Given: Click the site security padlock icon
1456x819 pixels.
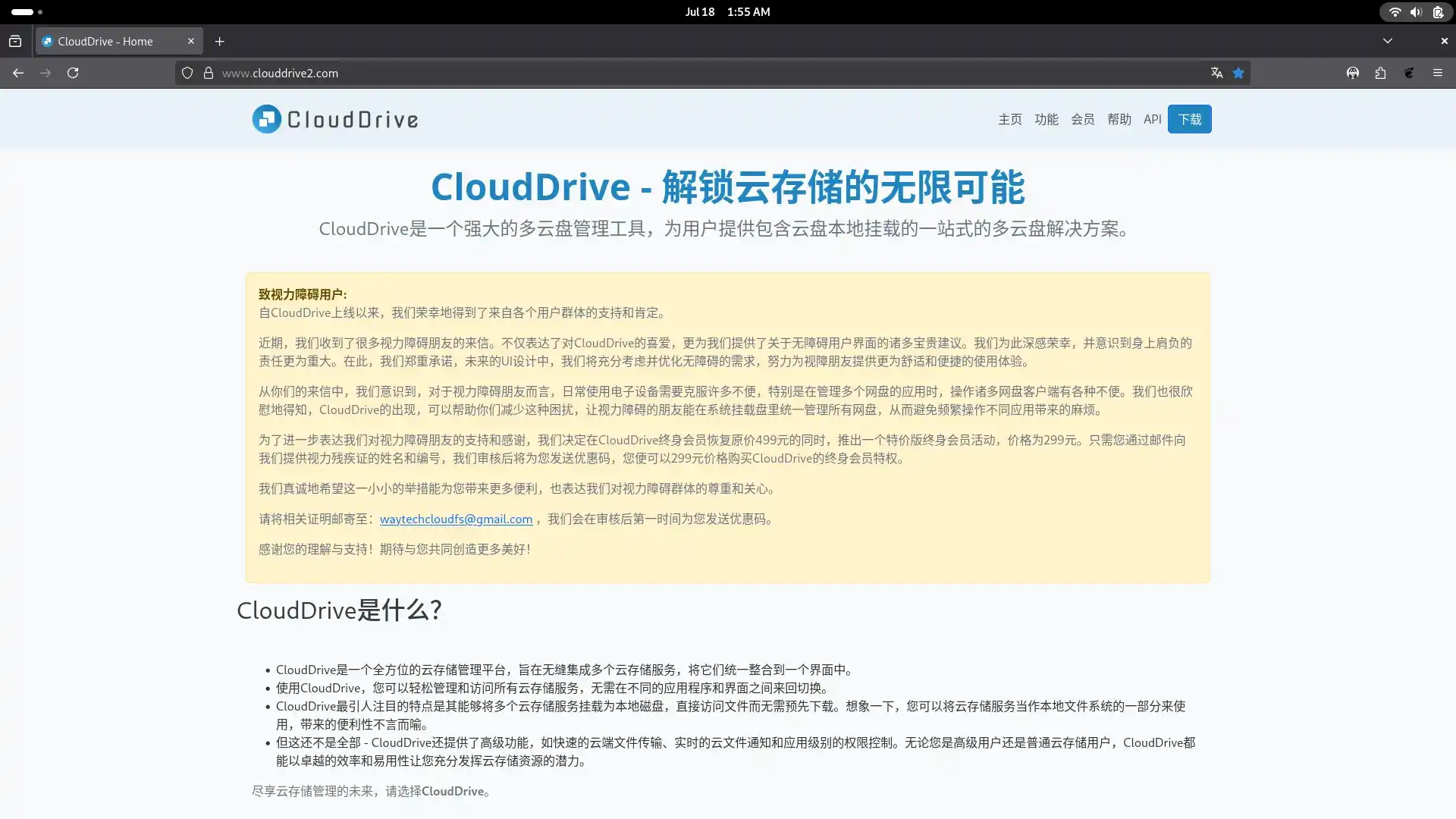Looking at the screenshot, I should pyautogui.click(x=209, y=73).
